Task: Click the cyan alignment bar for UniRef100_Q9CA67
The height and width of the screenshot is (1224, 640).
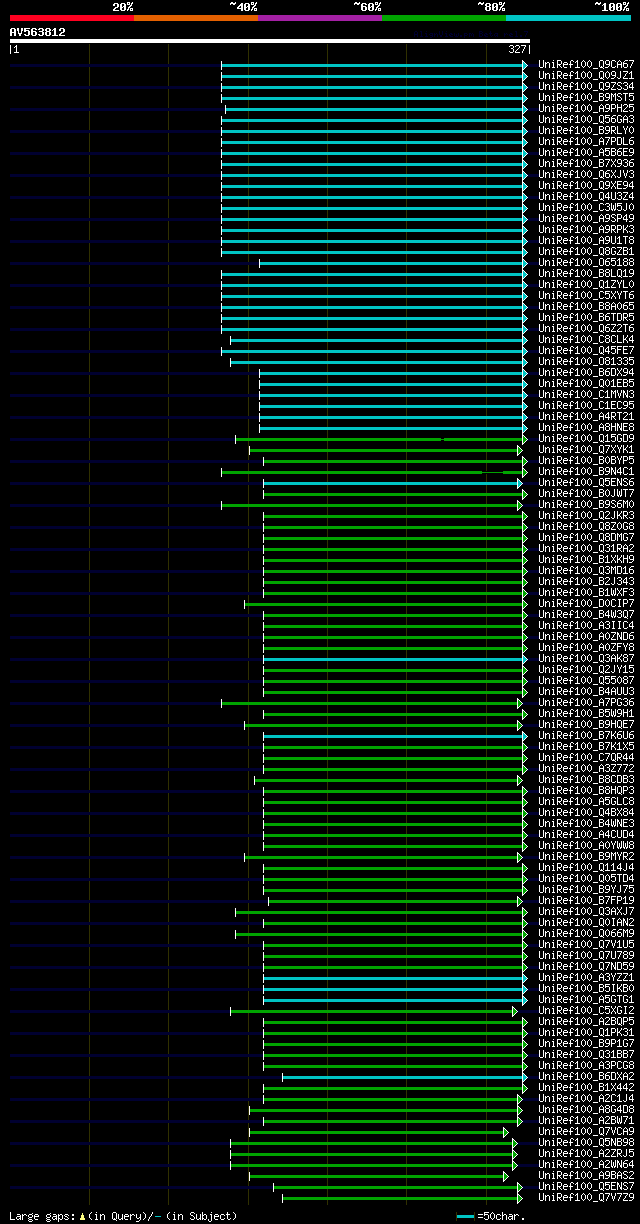Action: (x=374, y=65)
